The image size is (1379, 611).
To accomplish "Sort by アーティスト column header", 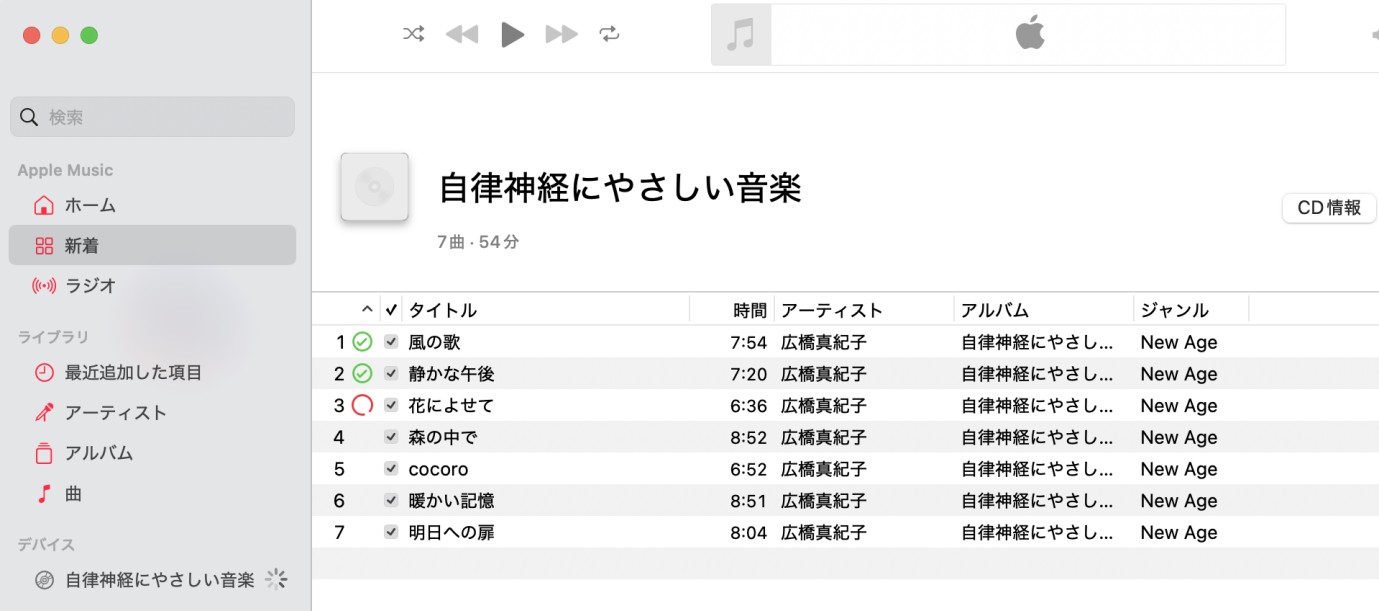I will point(864,310).
